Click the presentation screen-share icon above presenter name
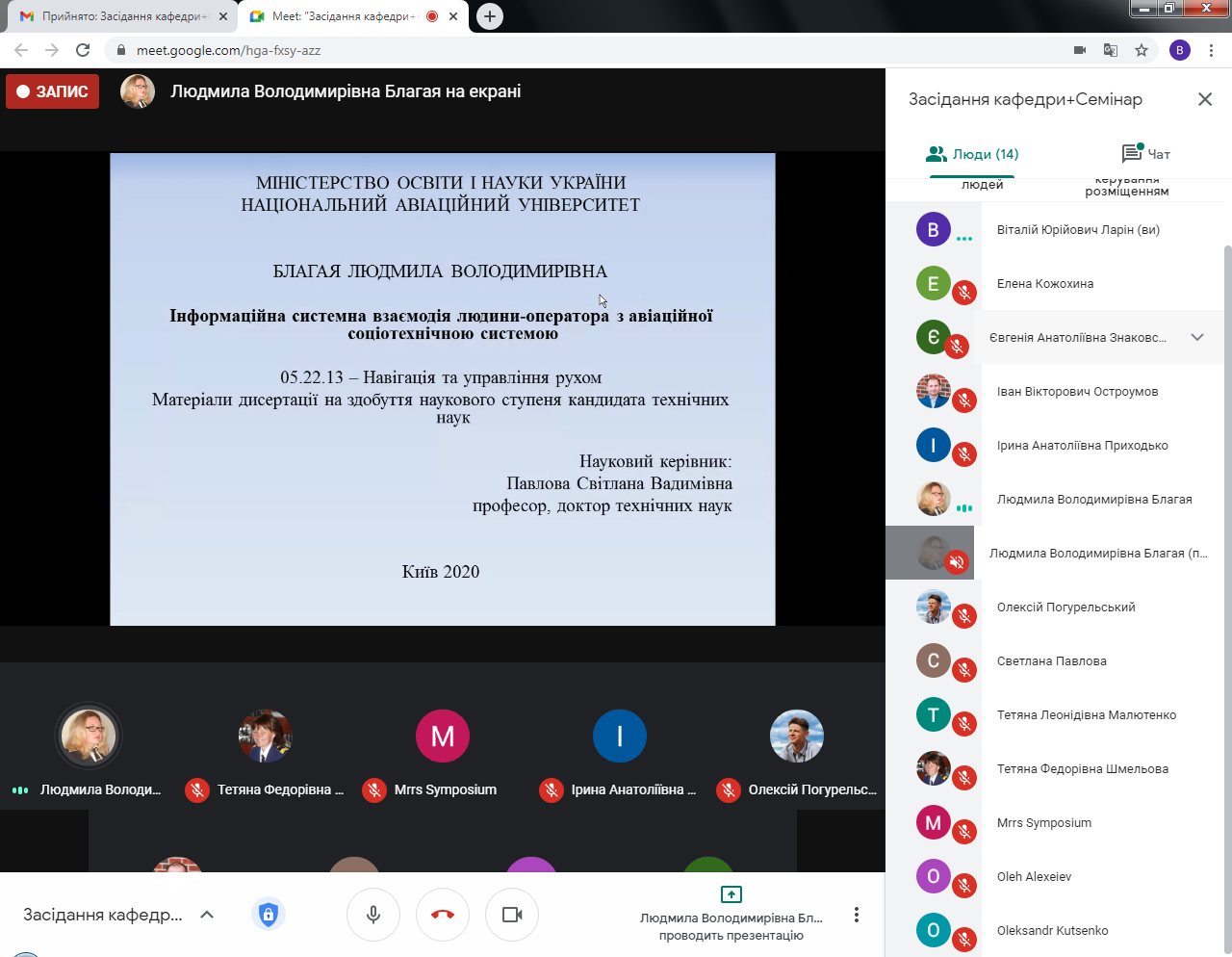 click(x=731, y=894)
